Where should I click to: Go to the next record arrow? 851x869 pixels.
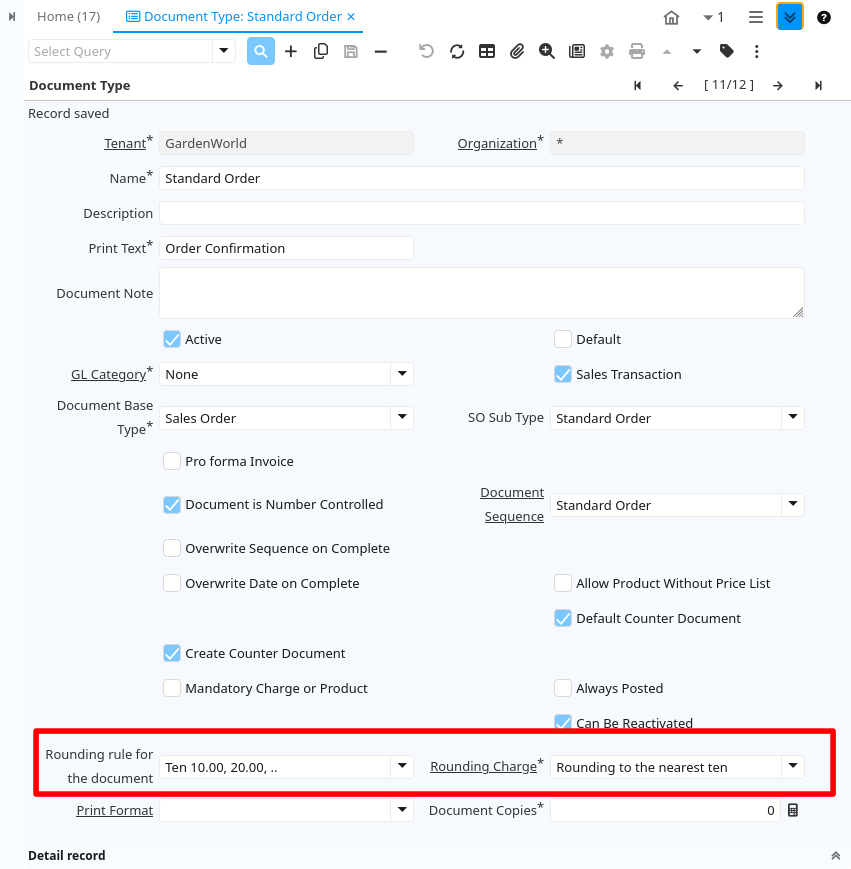tap(777, 86)
